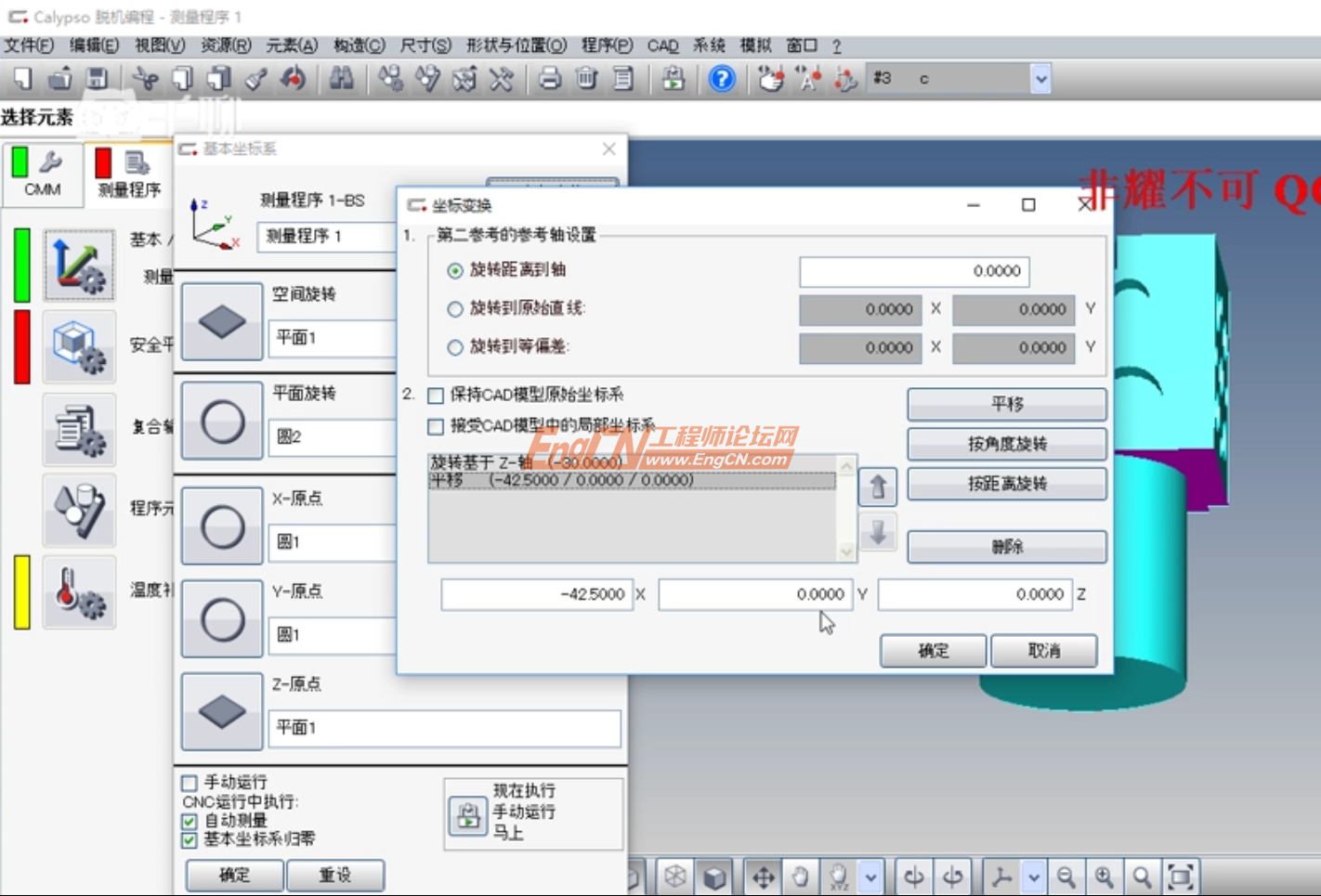
Task: Confirm with the 确定 button in 坐标变换
Action: pos(933,650)
